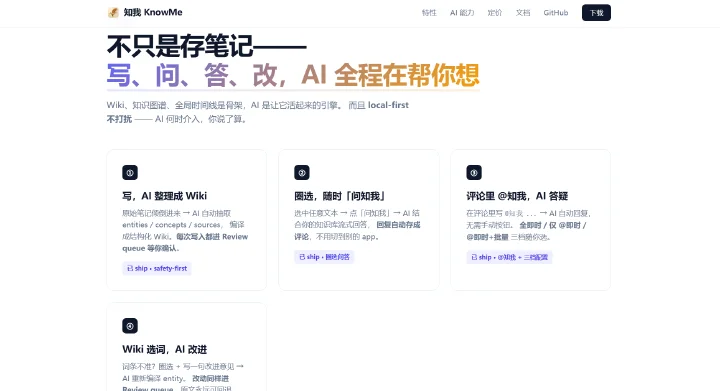Click the @知我 三档配置 ship tag
Image resolution: width=720 pixels, height=391 pixels.
[509, 257]
